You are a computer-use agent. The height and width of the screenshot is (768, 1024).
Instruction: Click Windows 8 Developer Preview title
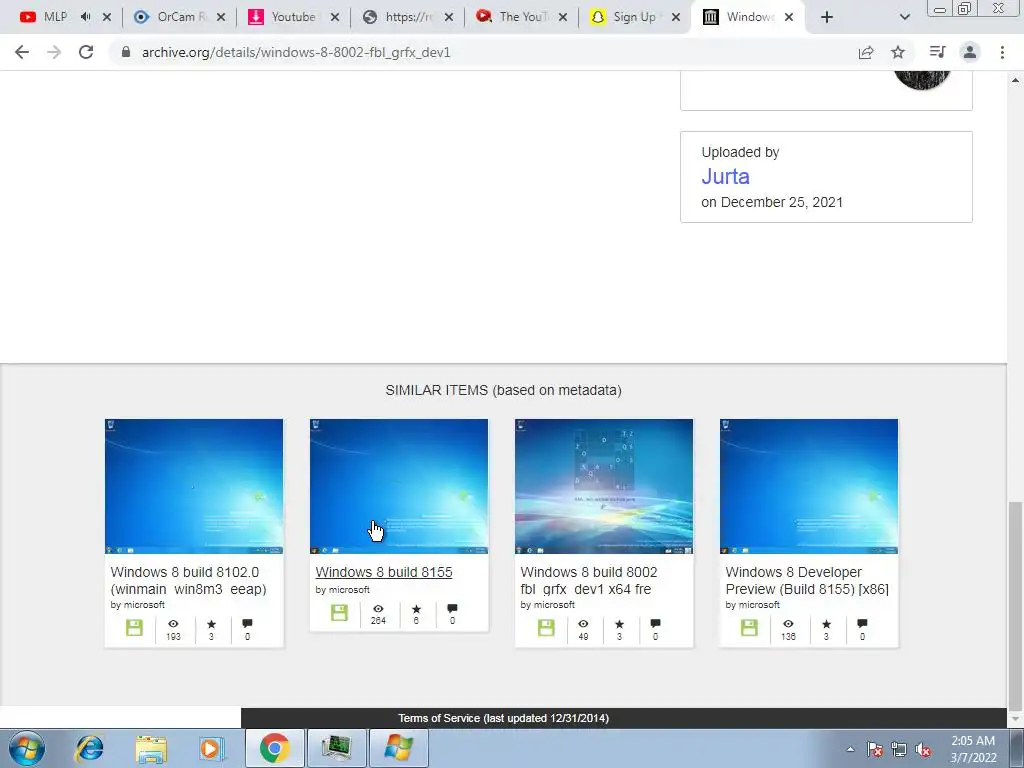click(807, 581)
